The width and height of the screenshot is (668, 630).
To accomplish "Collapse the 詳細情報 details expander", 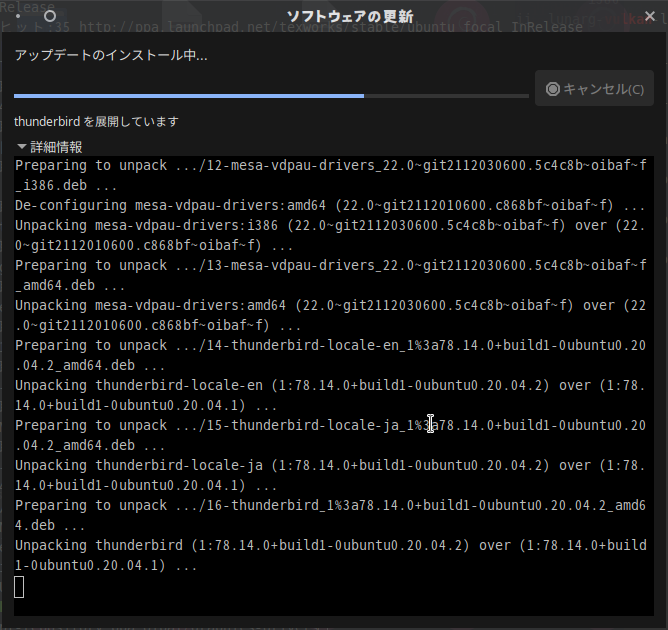I will click(x=22, y=147).
